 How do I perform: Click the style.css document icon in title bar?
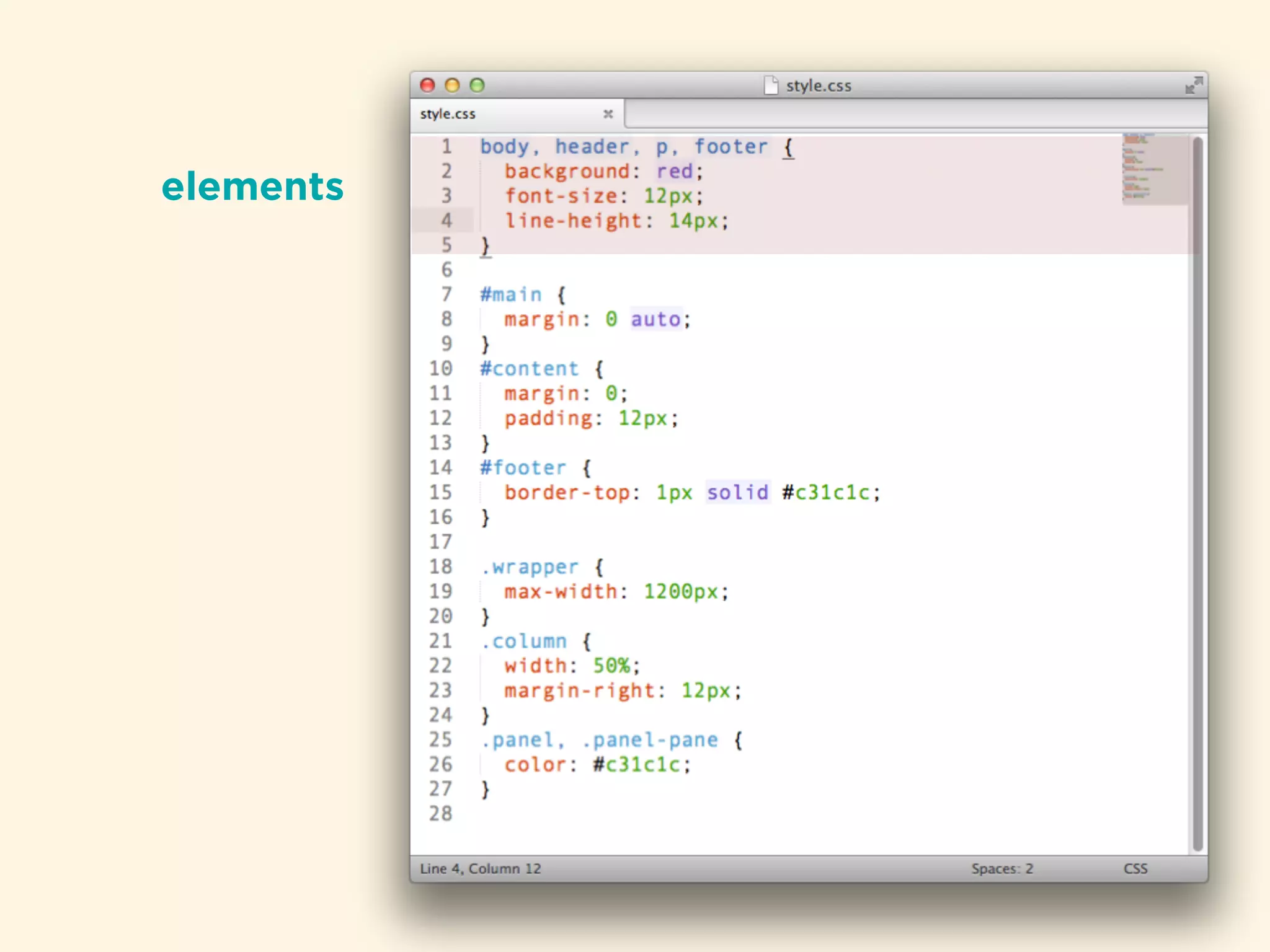coord(771,86)
